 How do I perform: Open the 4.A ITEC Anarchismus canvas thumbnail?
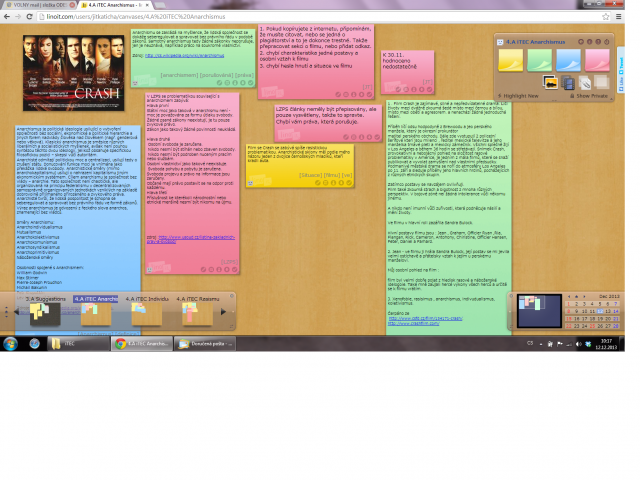click(x=96, y=314)
